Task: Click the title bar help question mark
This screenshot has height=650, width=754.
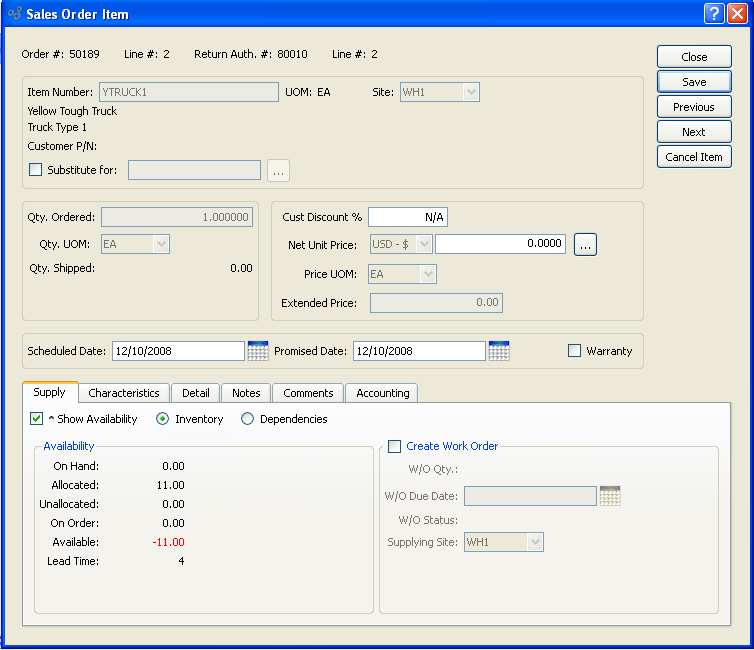Action: [x=713, y=14]
